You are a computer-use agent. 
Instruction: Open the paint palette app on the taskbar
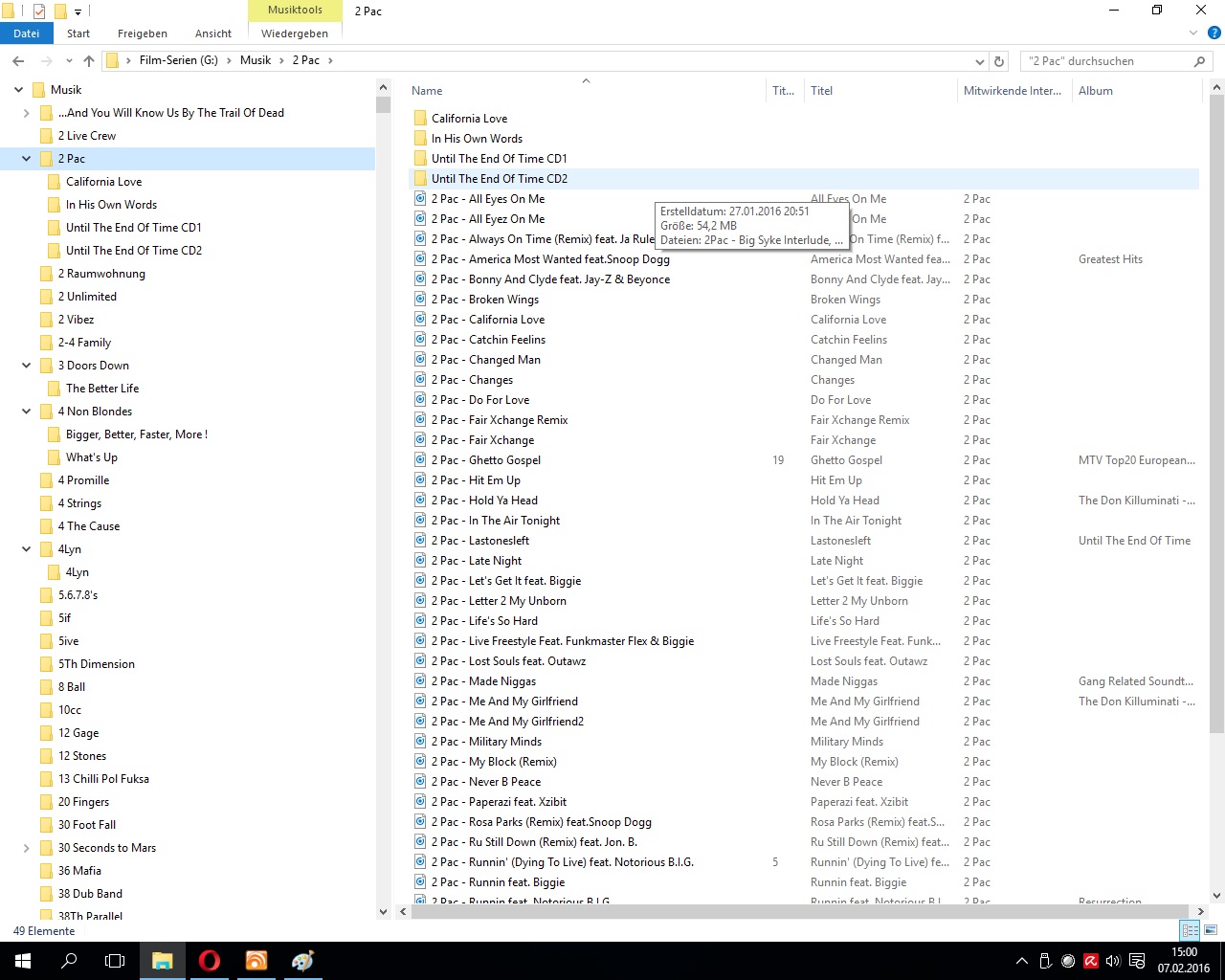302,961
